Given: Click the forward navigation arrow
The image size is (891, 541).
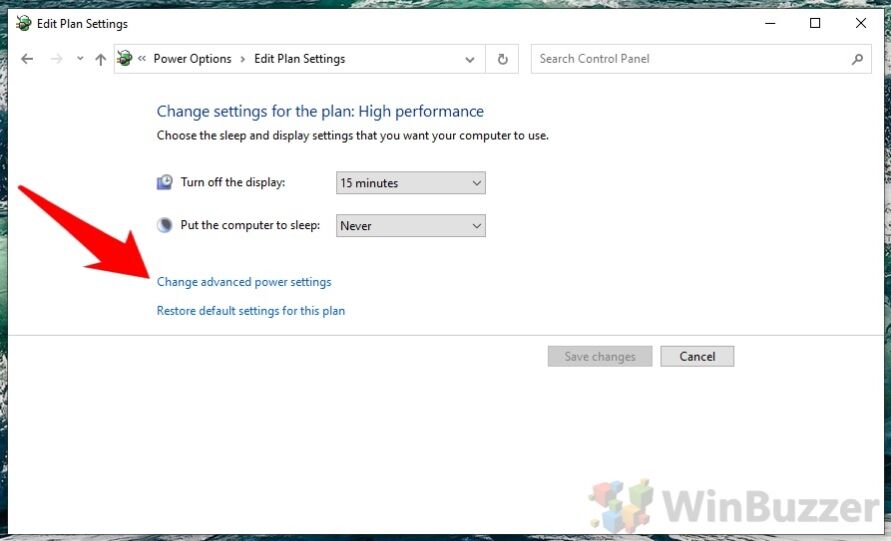Looking at the screenshot, I should tap(56, 59).
